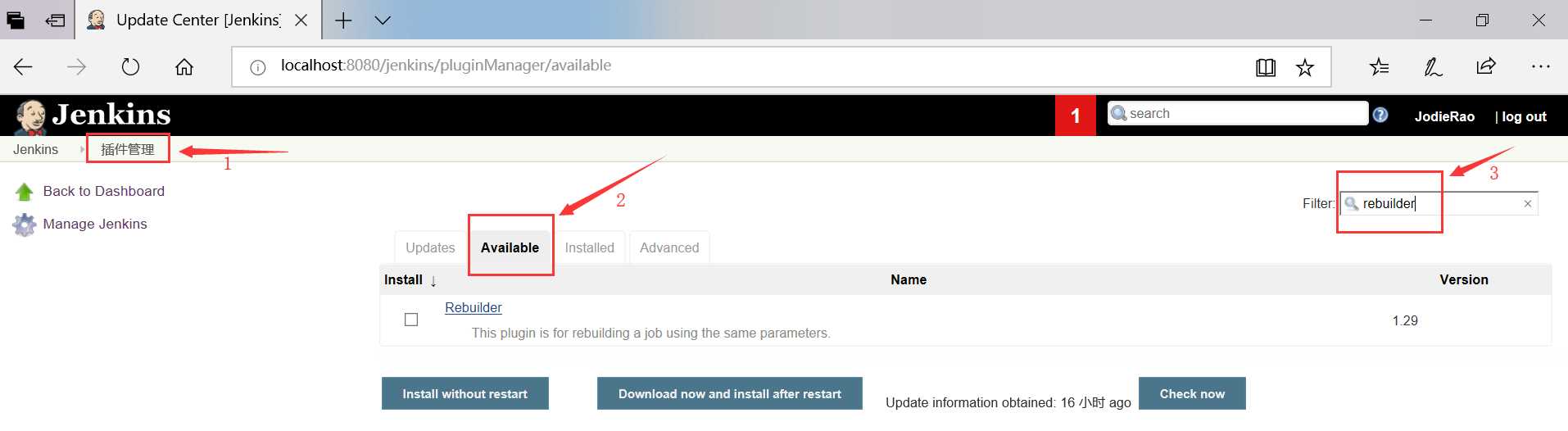1568x431 pixels.
Task: Click version 1.29 cell
Action: click(1405, 320)
